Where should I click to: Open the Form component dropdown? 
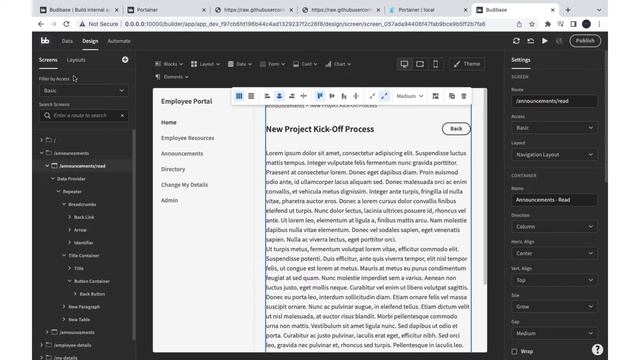click(273, 64)
